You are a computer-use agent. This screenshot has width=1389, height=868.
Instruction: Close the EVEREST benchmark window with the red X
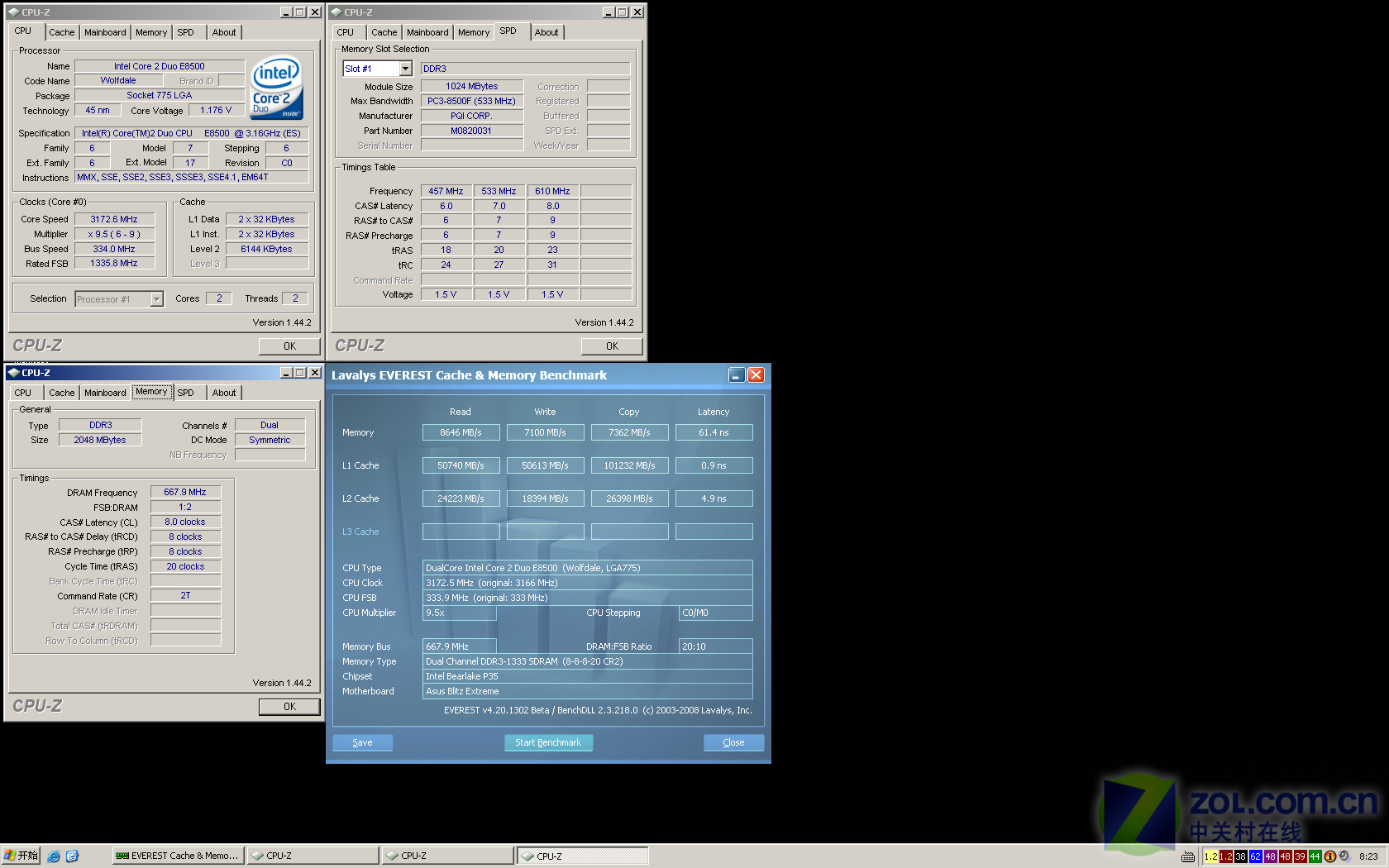(756, 375)
